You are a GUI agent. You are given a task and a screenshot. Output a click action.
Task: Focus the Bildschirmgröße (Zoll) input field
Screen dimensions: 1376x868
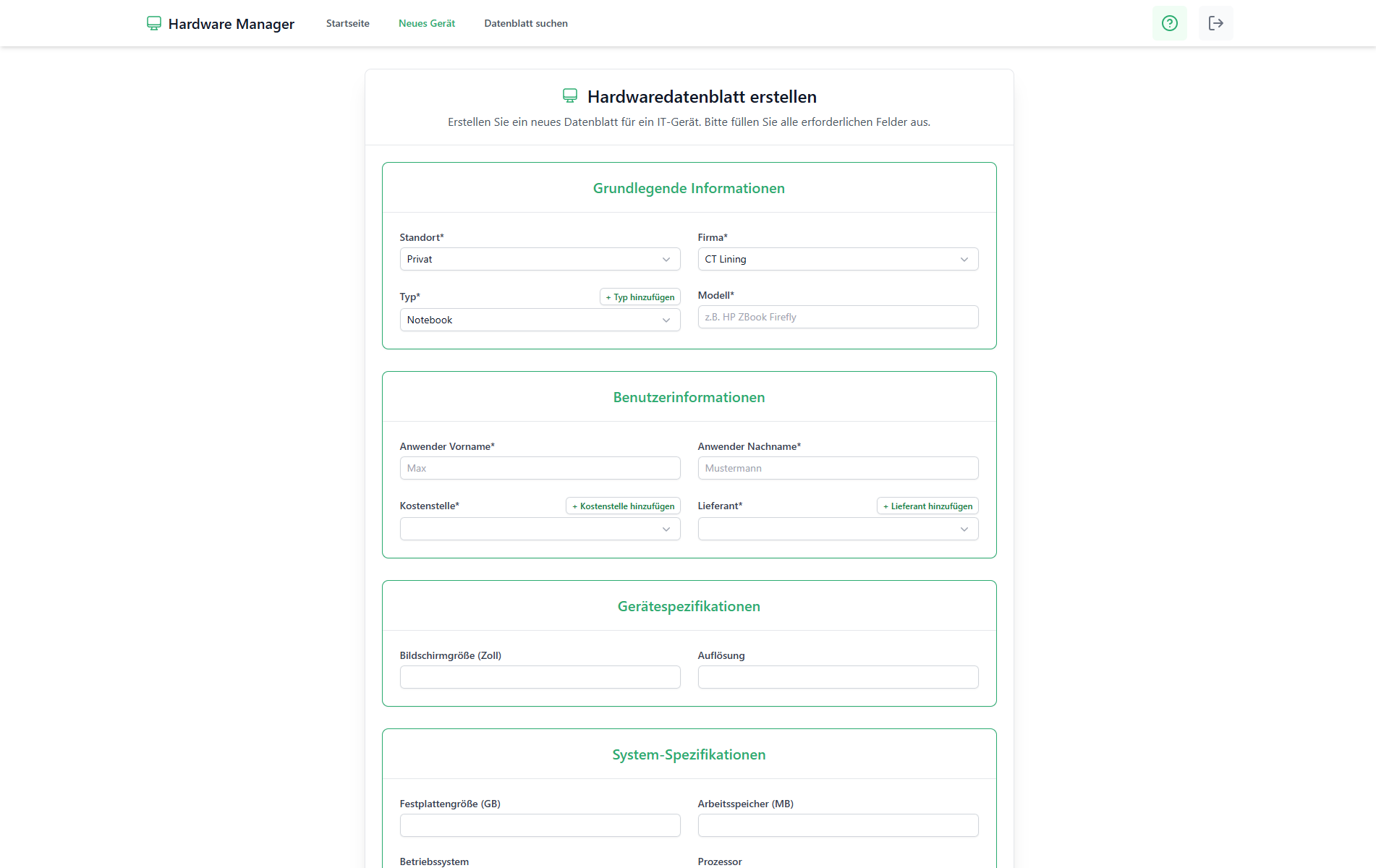click(540, 677)
